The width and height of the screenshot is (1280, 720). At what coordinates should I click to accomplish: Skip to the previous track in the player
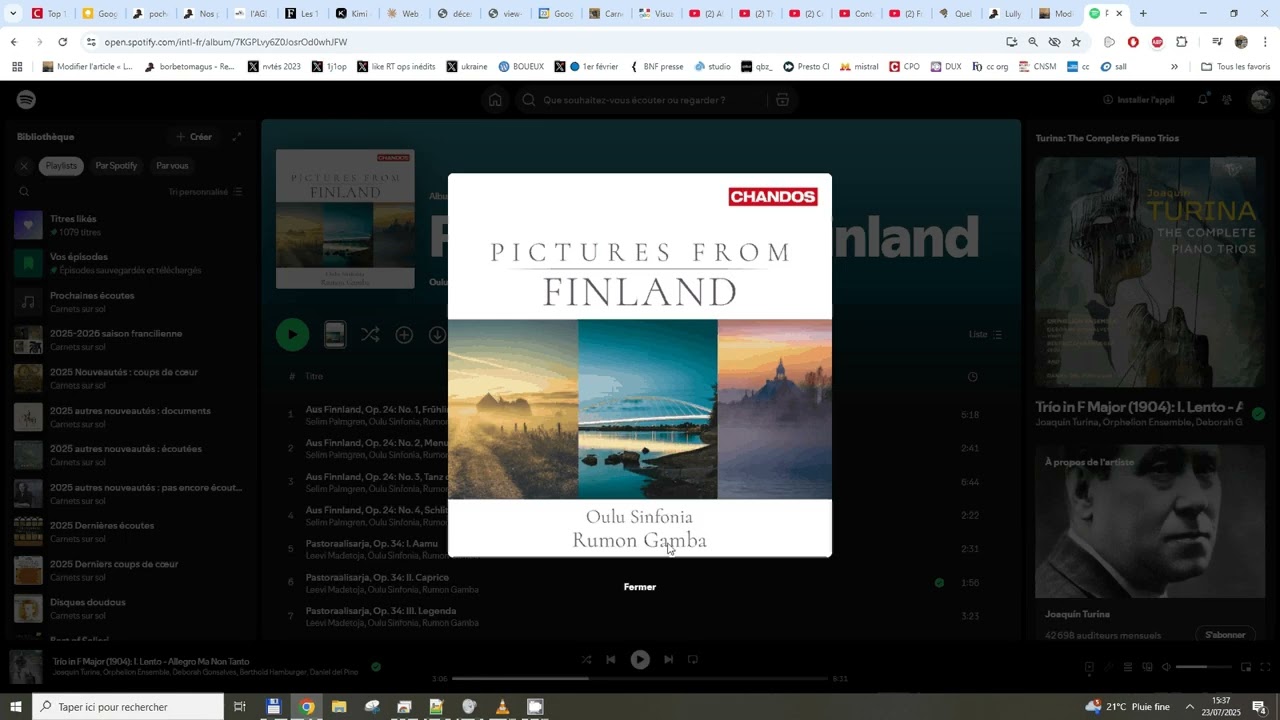(610, 659)
